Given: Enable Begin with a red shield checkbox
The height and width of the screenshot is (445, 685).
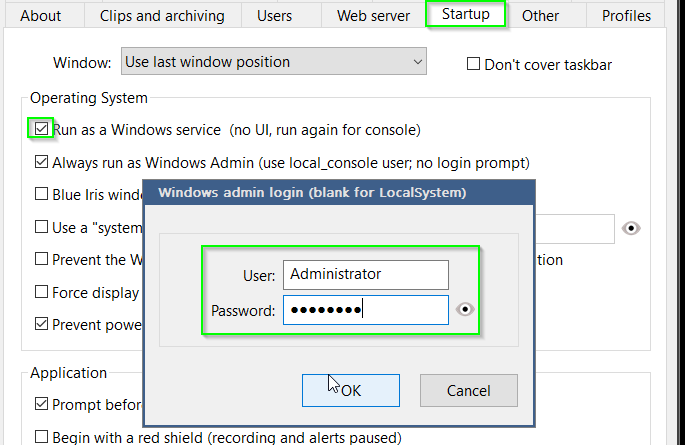Looking at the screenshot, I should (41, 437).
